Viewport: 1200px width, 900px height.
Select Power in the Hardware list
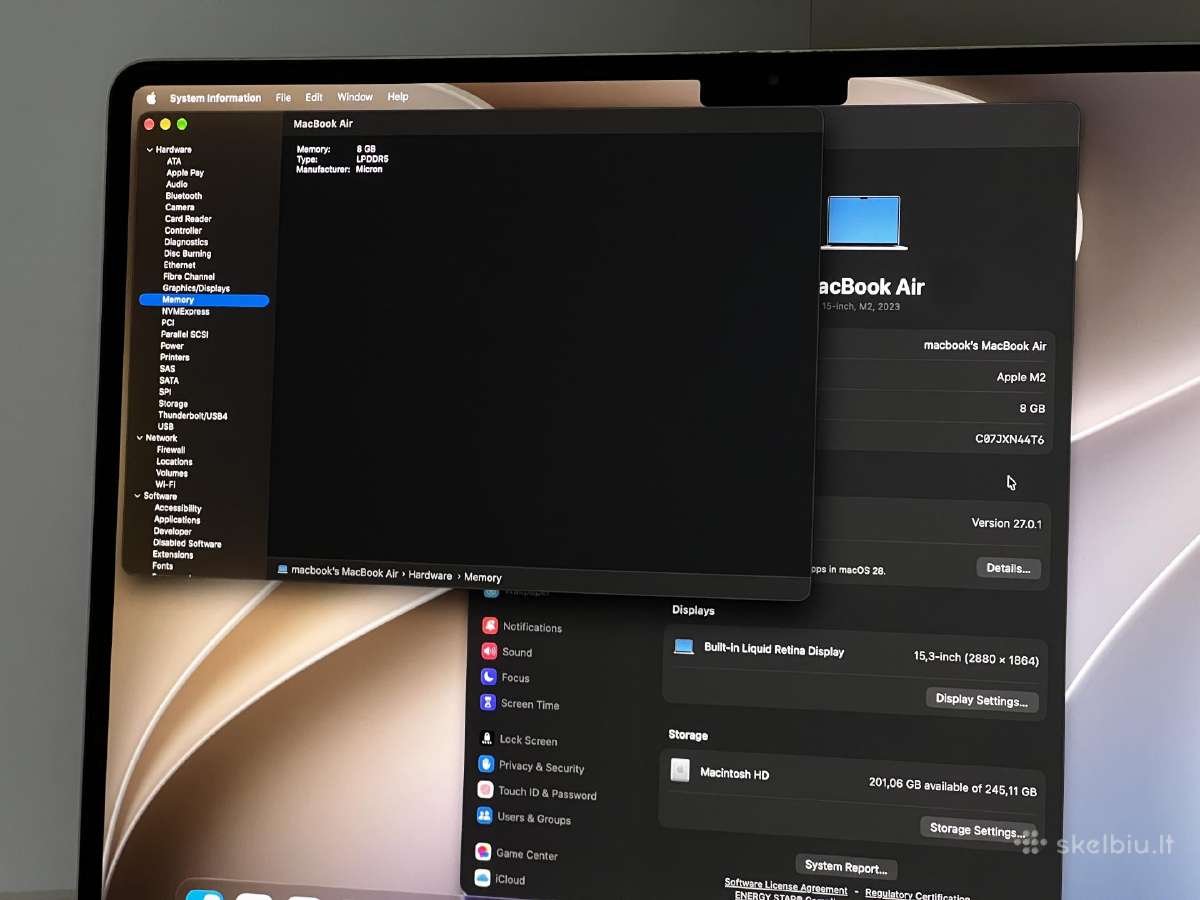(173, 346)
